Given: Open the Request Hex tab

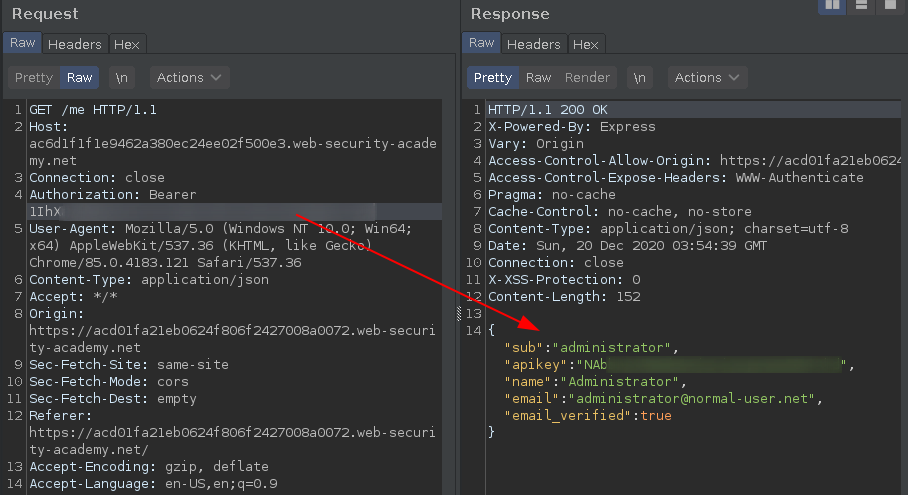Looking at the screenshot, I should (127, 44).
